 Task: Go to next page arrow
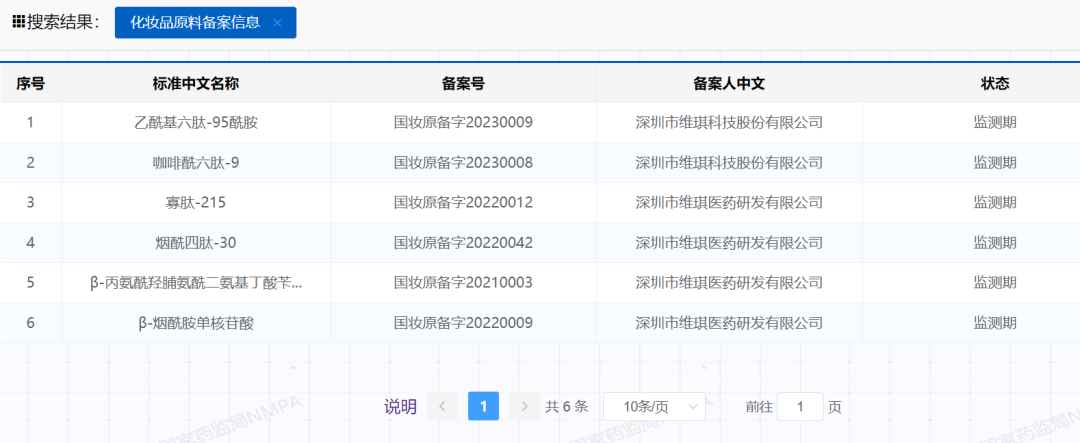524,406
